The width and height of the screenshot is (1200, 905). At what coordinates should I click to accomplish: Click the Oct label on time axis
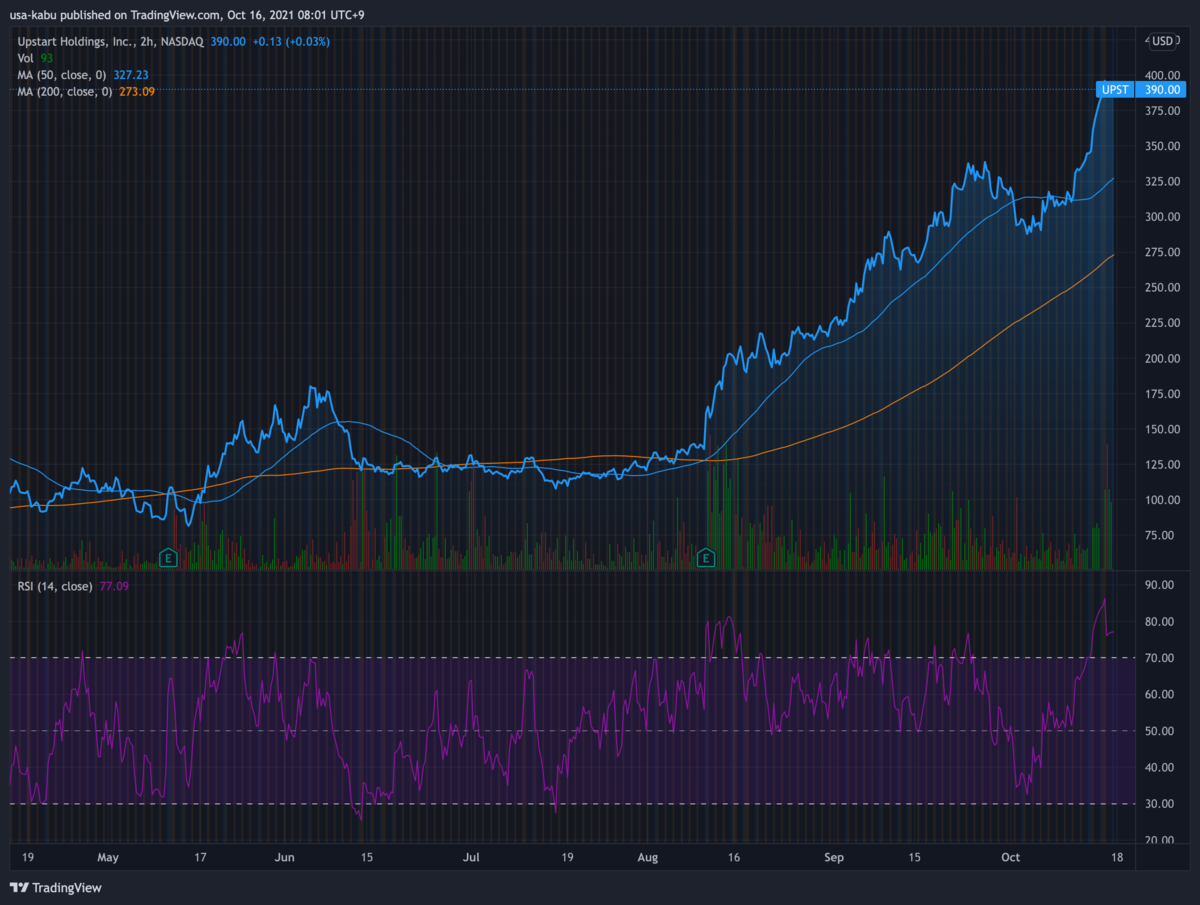pyautogui.click(x=1010, y=857)
